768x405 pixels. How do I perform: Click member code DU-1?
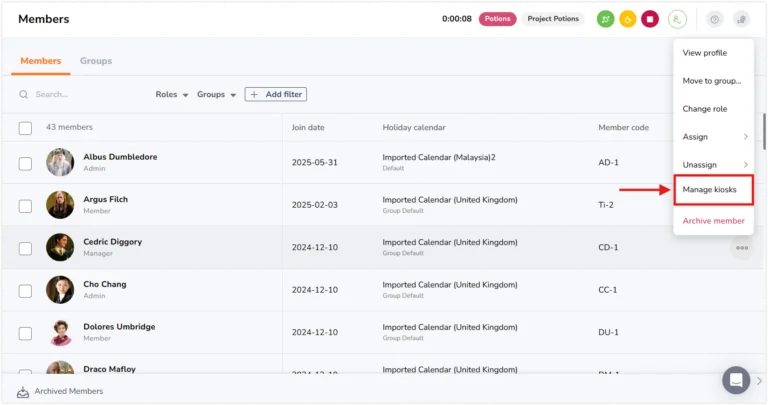pyautogui.click(x=608, y=332)
